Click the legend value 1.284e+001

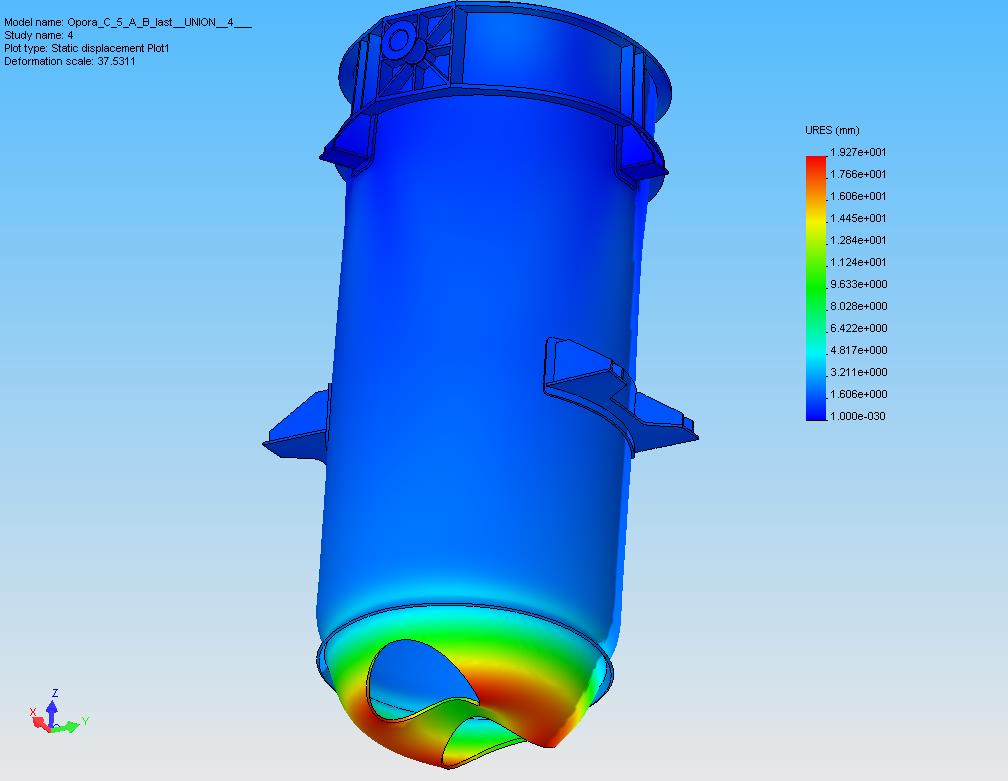click(858, 240)
